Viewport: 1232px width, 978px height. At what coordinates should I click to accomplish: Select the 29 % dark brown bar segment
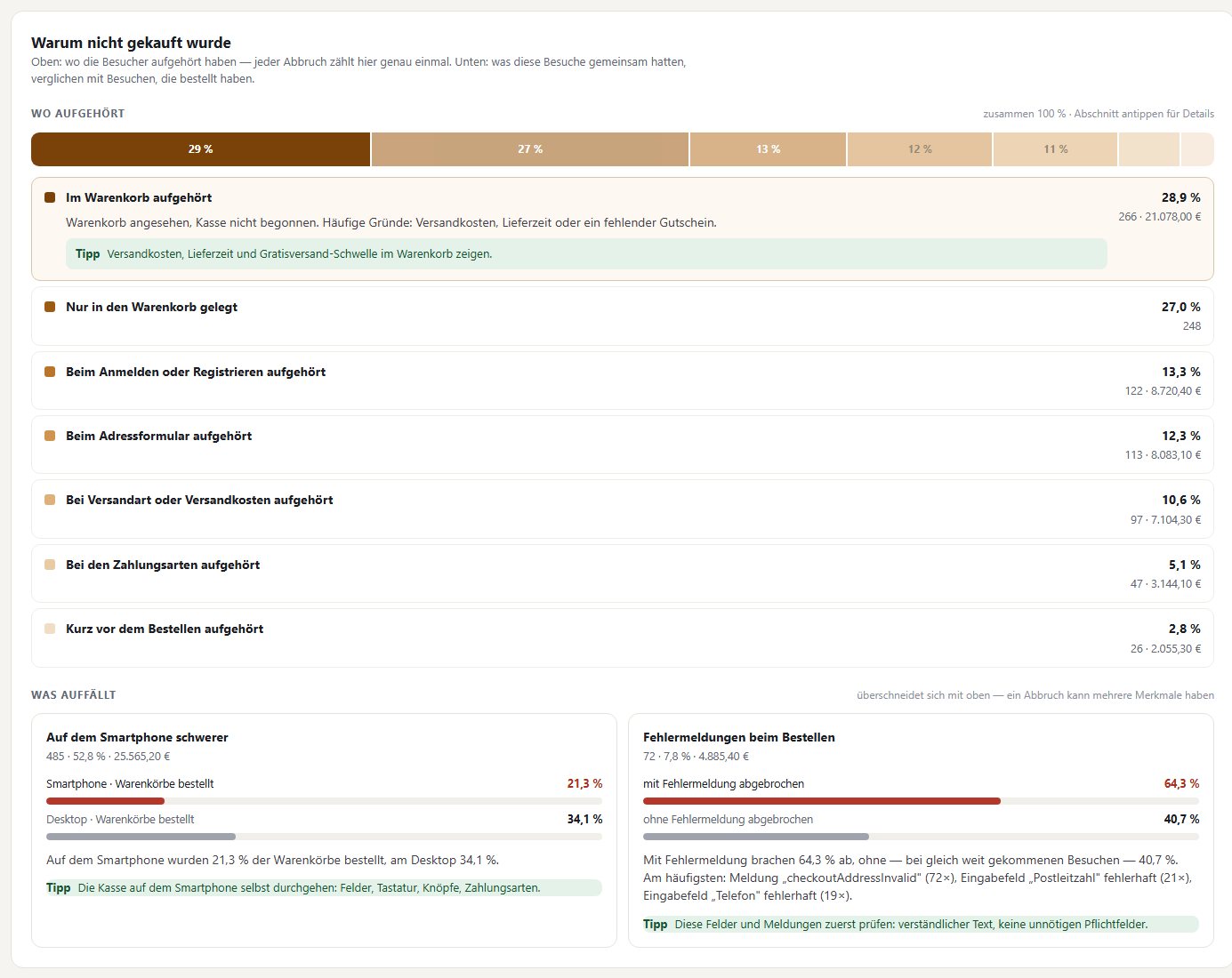[201, 149]
